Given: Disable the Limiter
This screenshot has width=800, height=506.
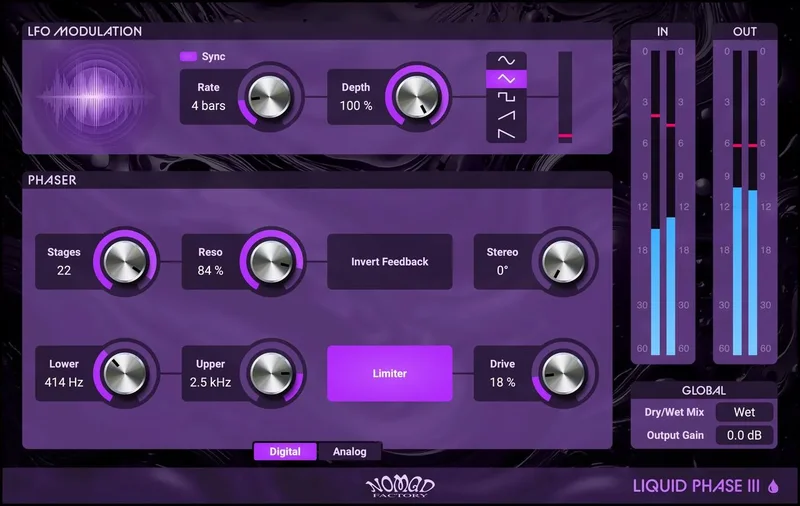Looking at the screenshot, I should (389, 373).
